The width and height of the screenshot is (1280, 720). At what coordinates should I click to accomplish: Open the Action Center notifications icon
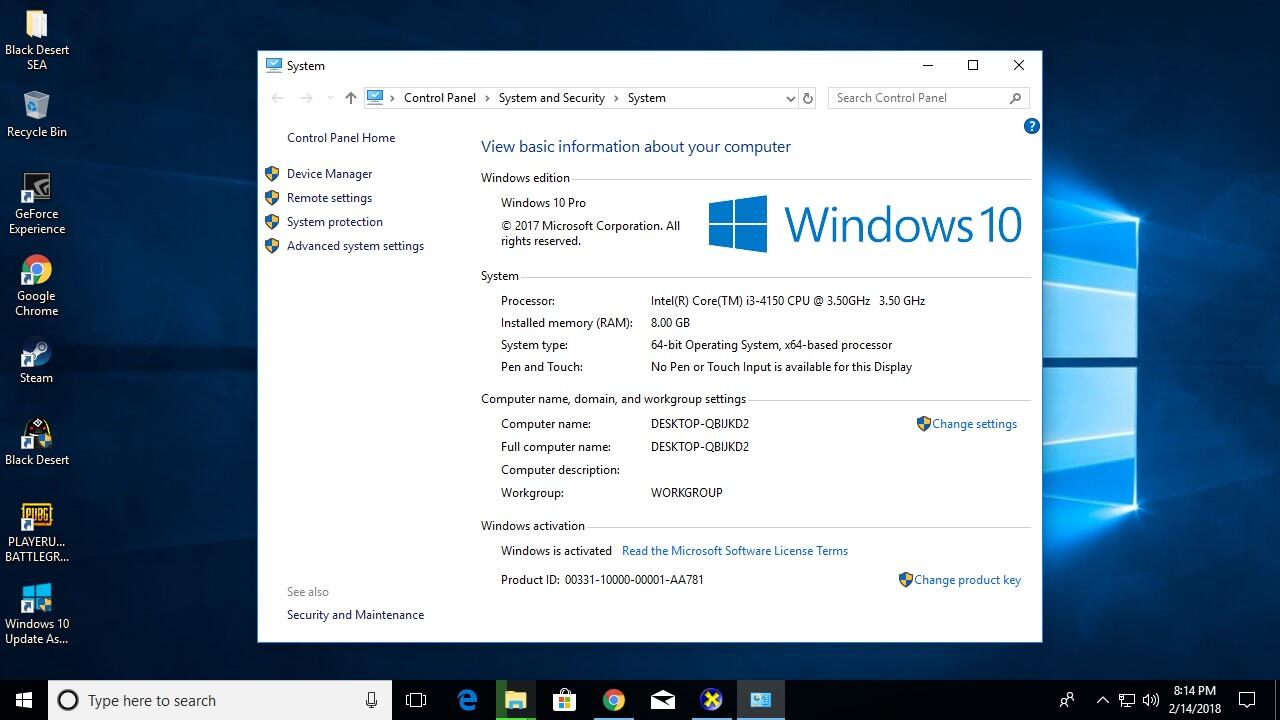click(x=1247, y=700)
